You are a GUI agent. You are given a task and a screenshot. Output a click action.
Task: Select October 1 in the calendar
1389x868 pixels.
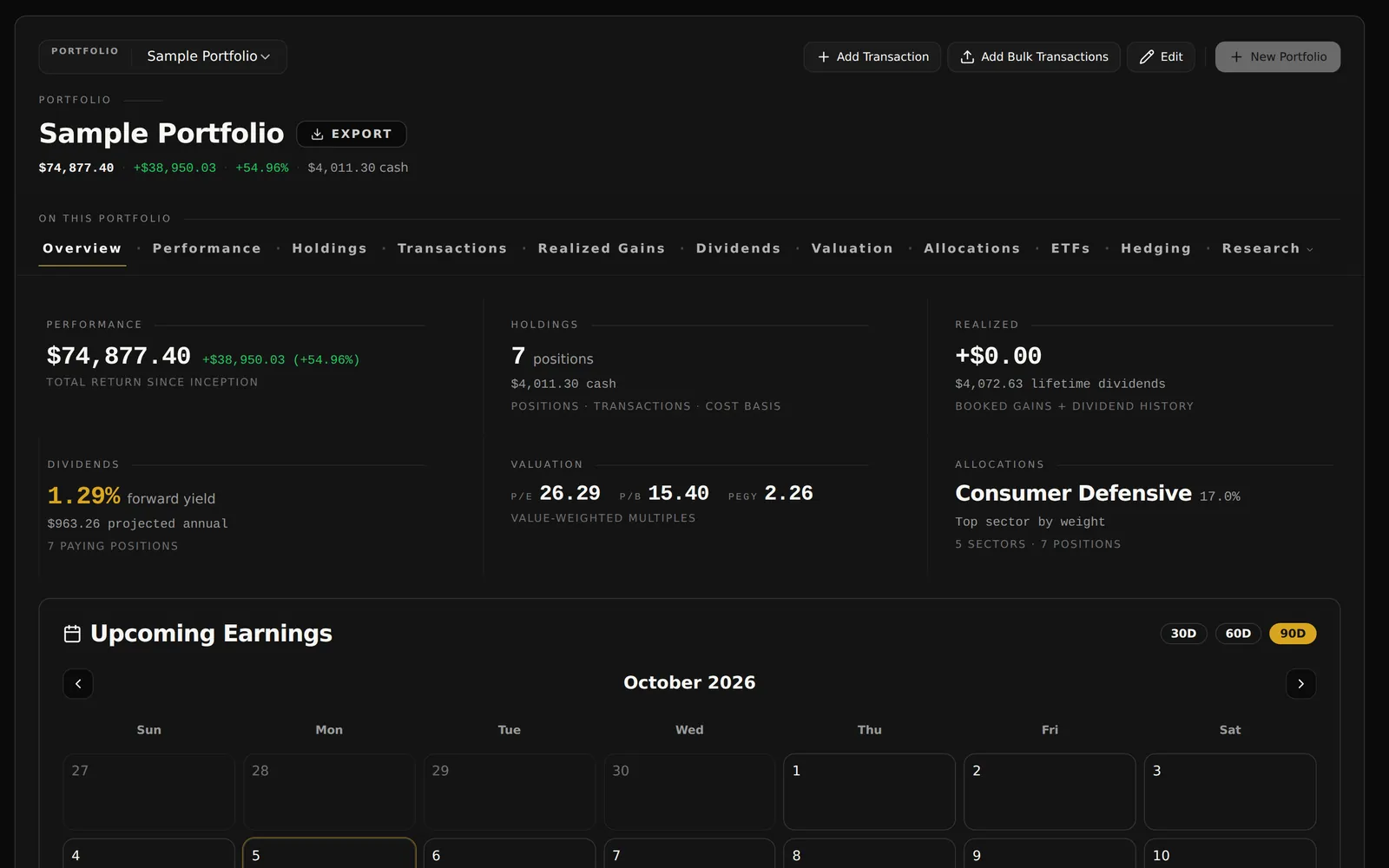pyautogui.click(x=869, y=792)
